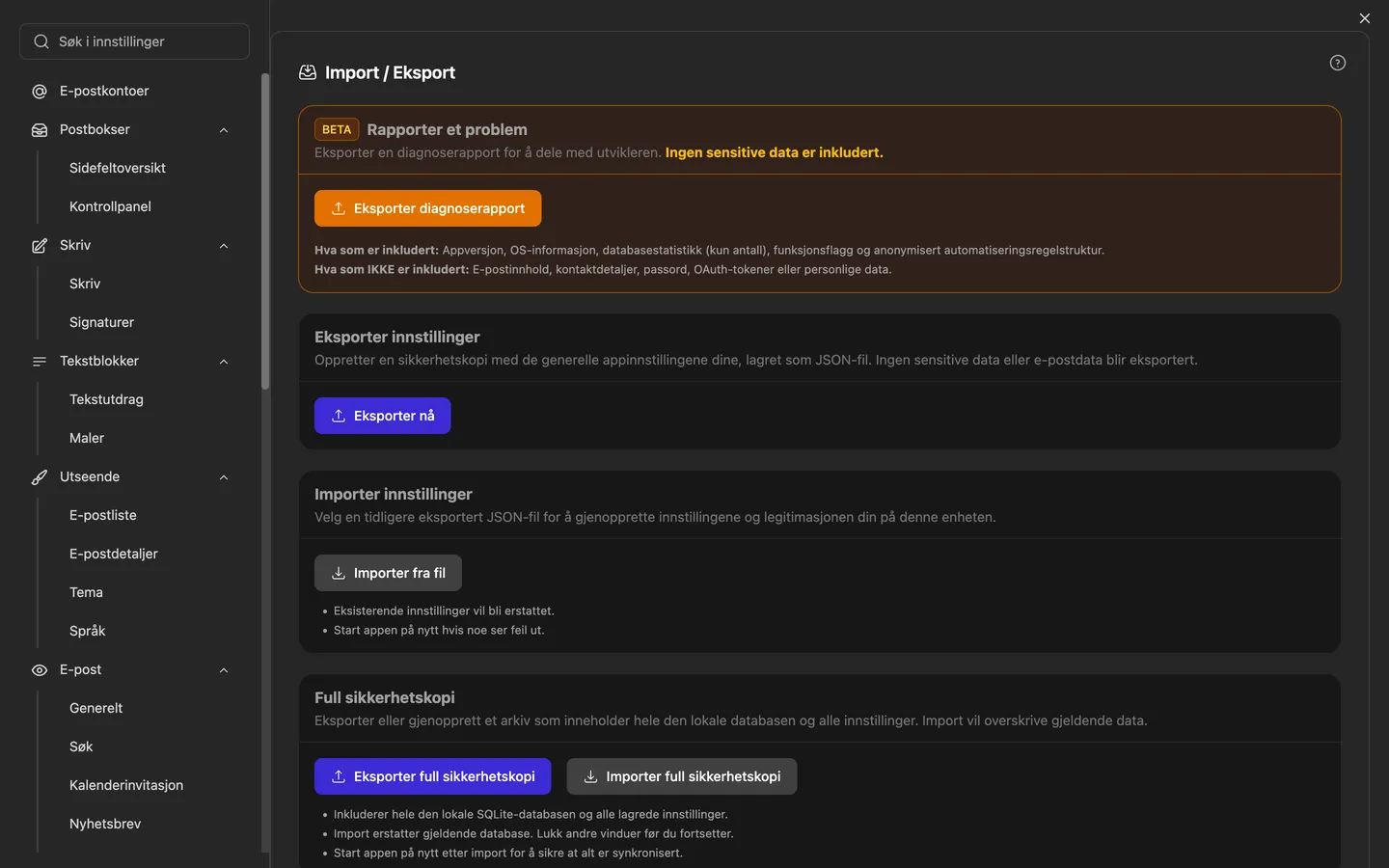Click the eye icon beside E-post section
Image resolution: width=1389 pixels, height=868 pixels.
(40, 670)
